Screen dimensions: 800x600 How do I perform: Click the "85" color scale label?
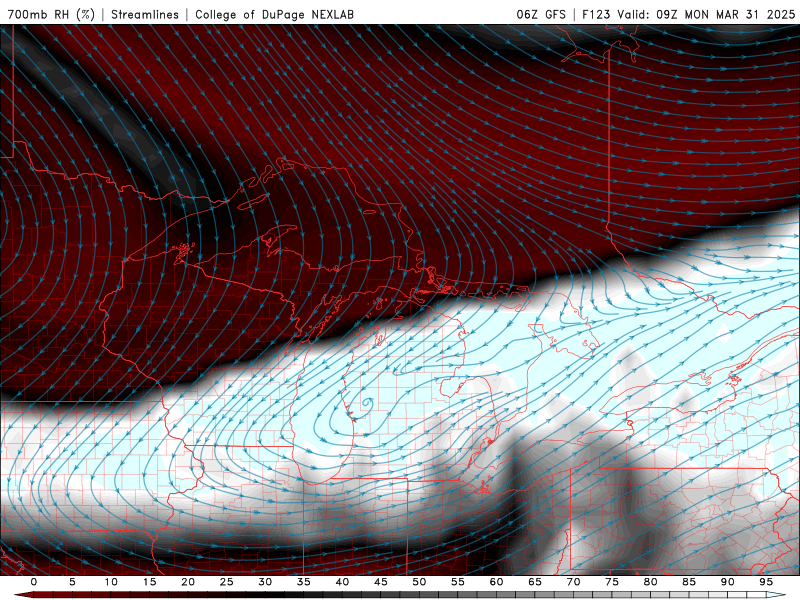pos(689,582)
